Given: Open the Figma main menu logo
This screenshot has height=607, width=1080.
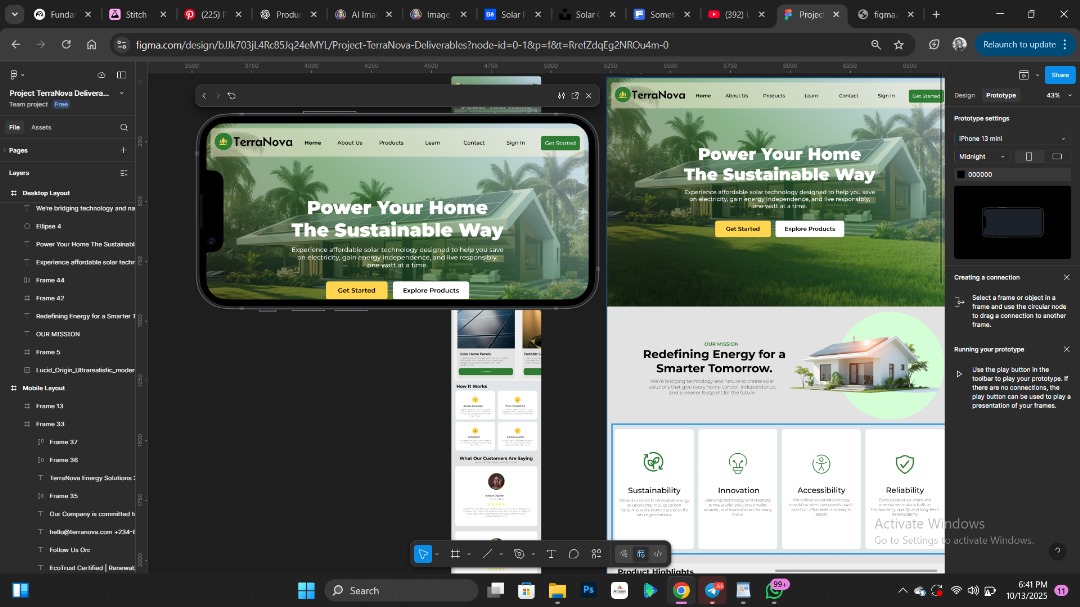Looking at the screenshot, I should pos(15,74).
